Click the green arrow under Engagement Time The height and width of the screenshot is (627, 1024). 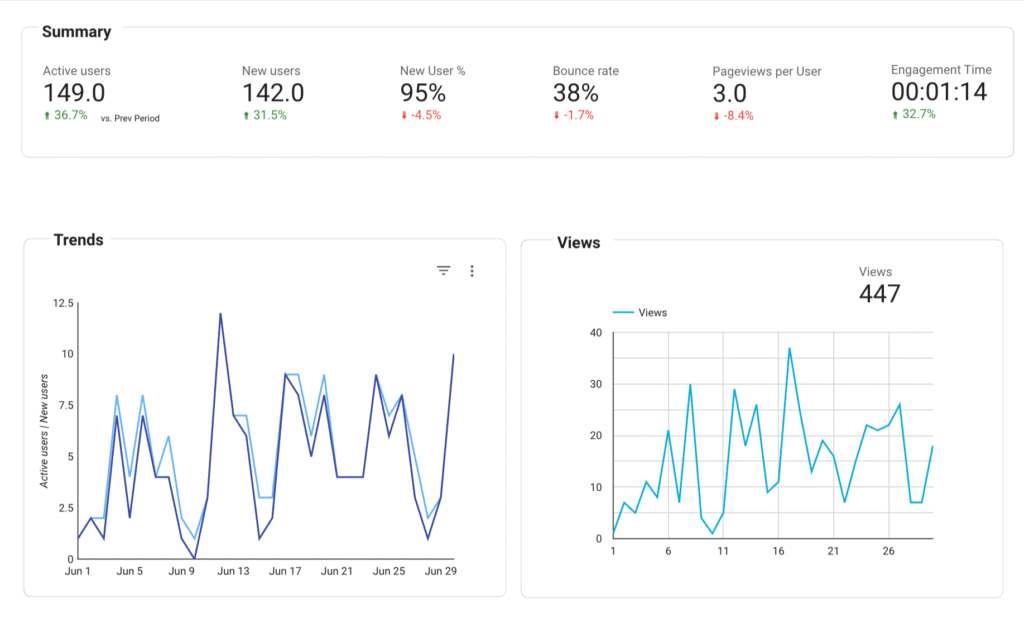click(x=895, y=115)
